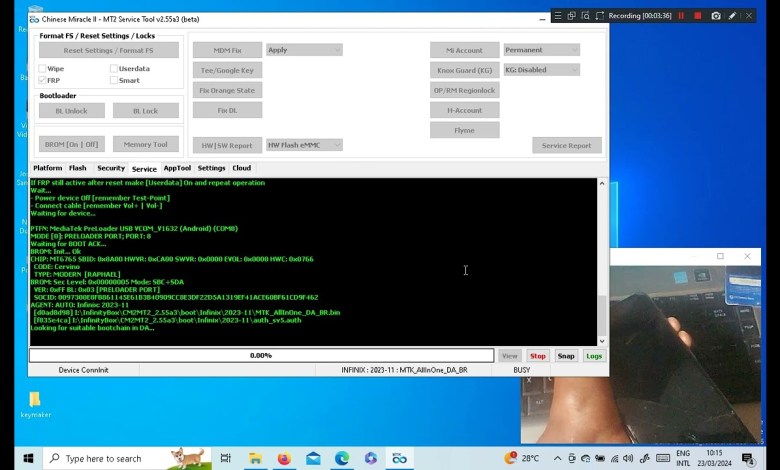The height and width of the screenshot is (470, 780).
Task: Click the cloud sync tray icon
Action: click(x=586, y=458)
